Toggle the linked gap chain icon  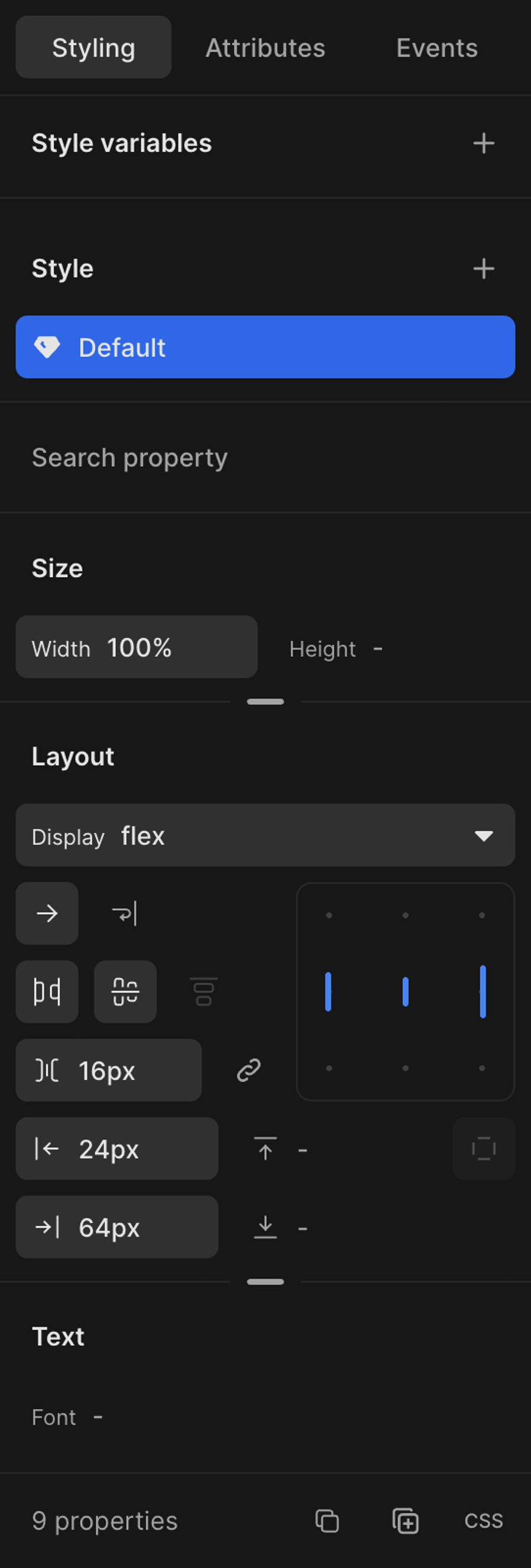pyautogui.click(x=249, y=1070)
